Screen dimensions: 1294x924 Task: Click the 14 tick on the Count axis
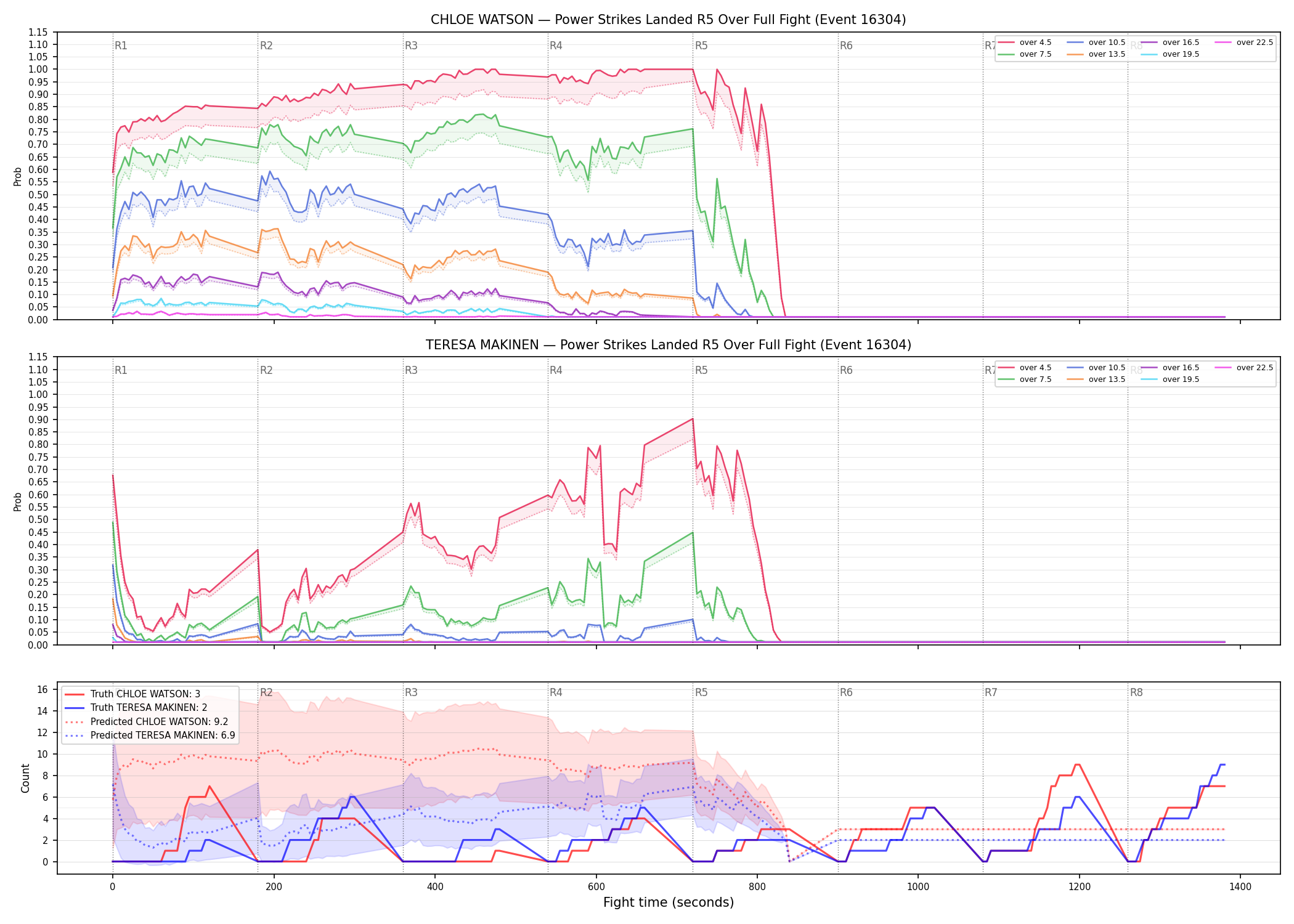click(x=43, y=711)
